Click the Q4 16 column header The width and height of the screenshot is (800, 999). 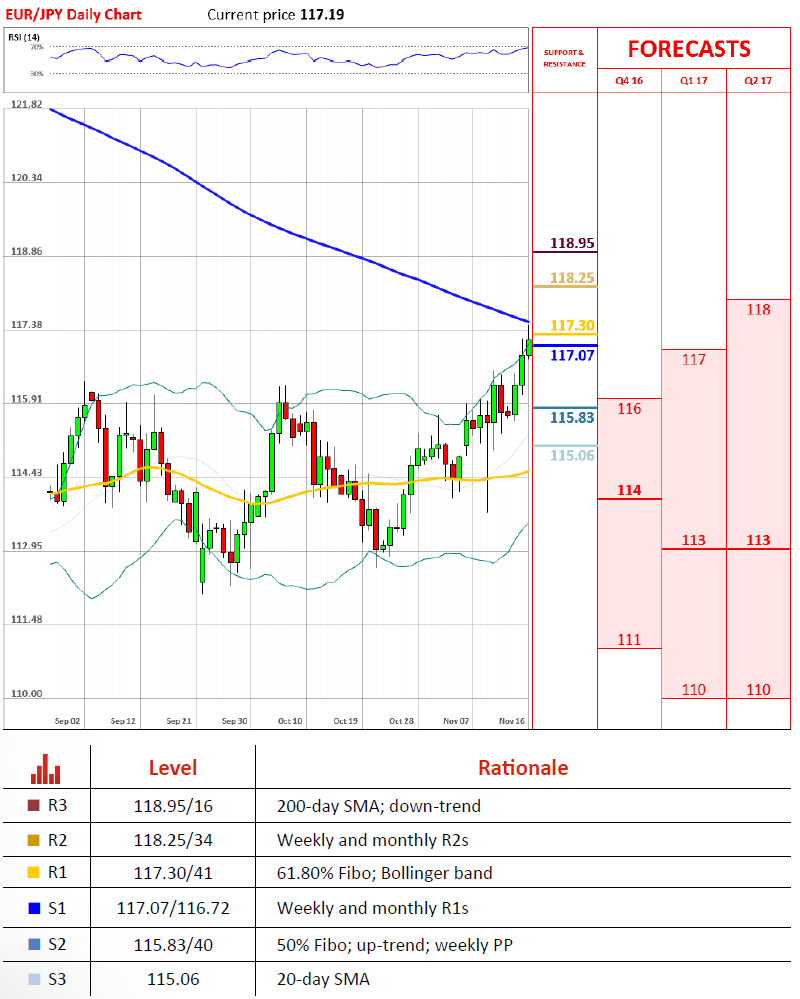629,81
